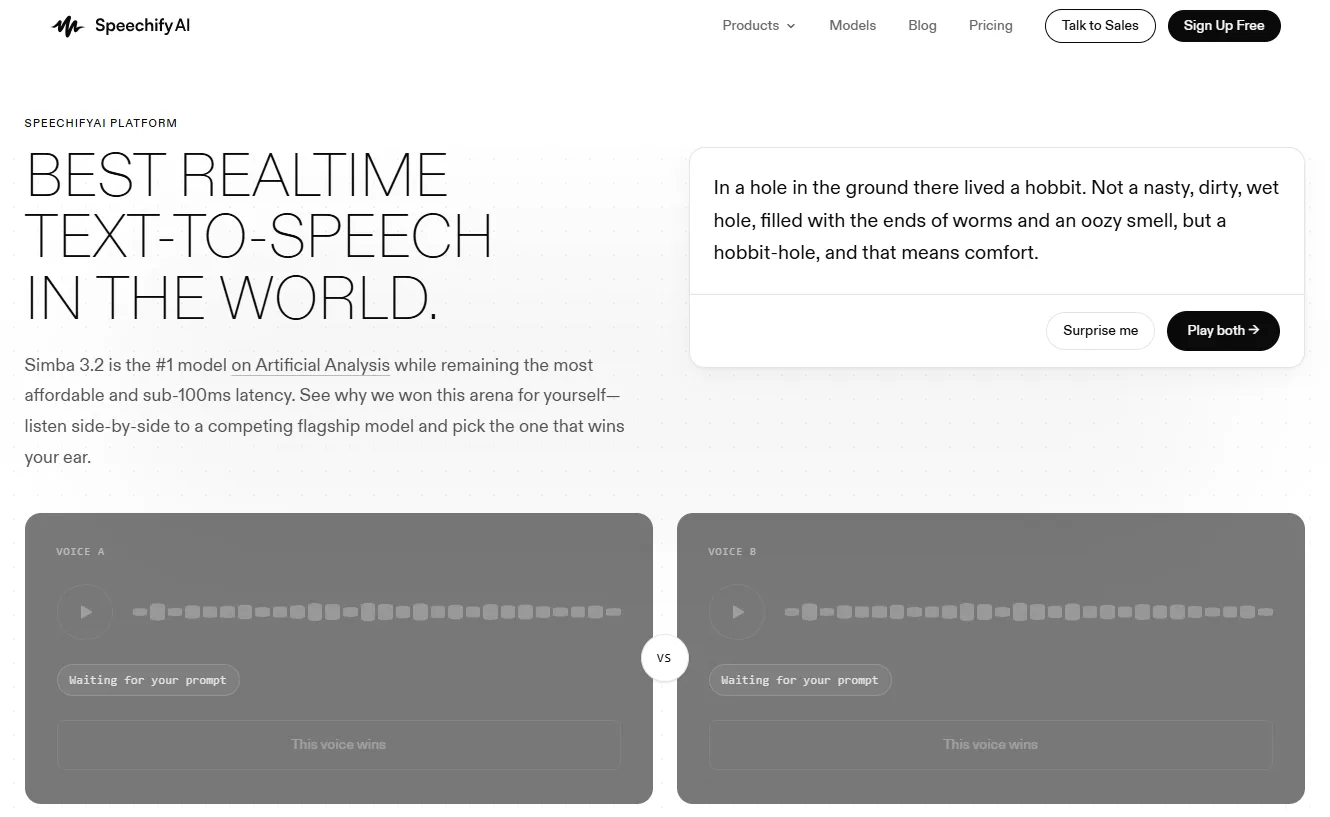Click into the hobbit prompt text field

click(x=996, y=220)
